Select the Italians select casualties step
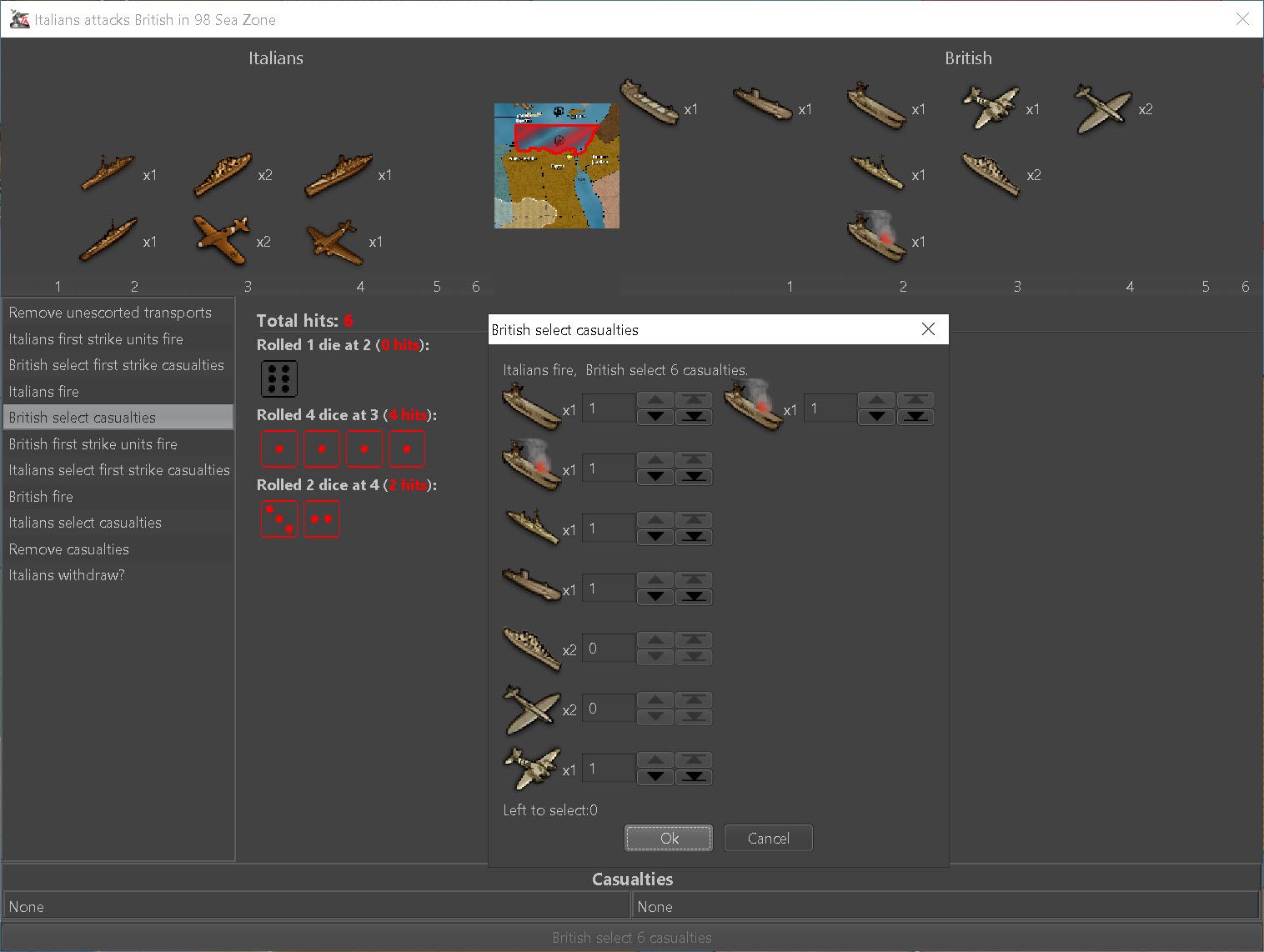The width and height of the screenshot is (1264, 952). [x=118, y=523]
